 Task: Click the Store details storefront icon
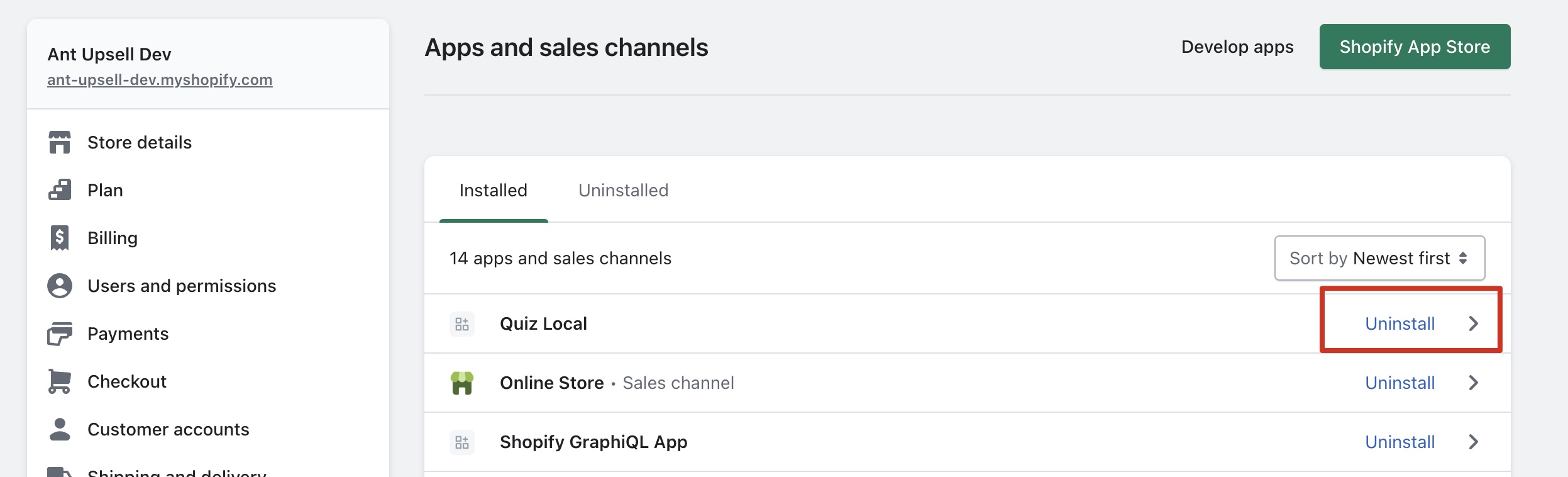coord(60,143)
